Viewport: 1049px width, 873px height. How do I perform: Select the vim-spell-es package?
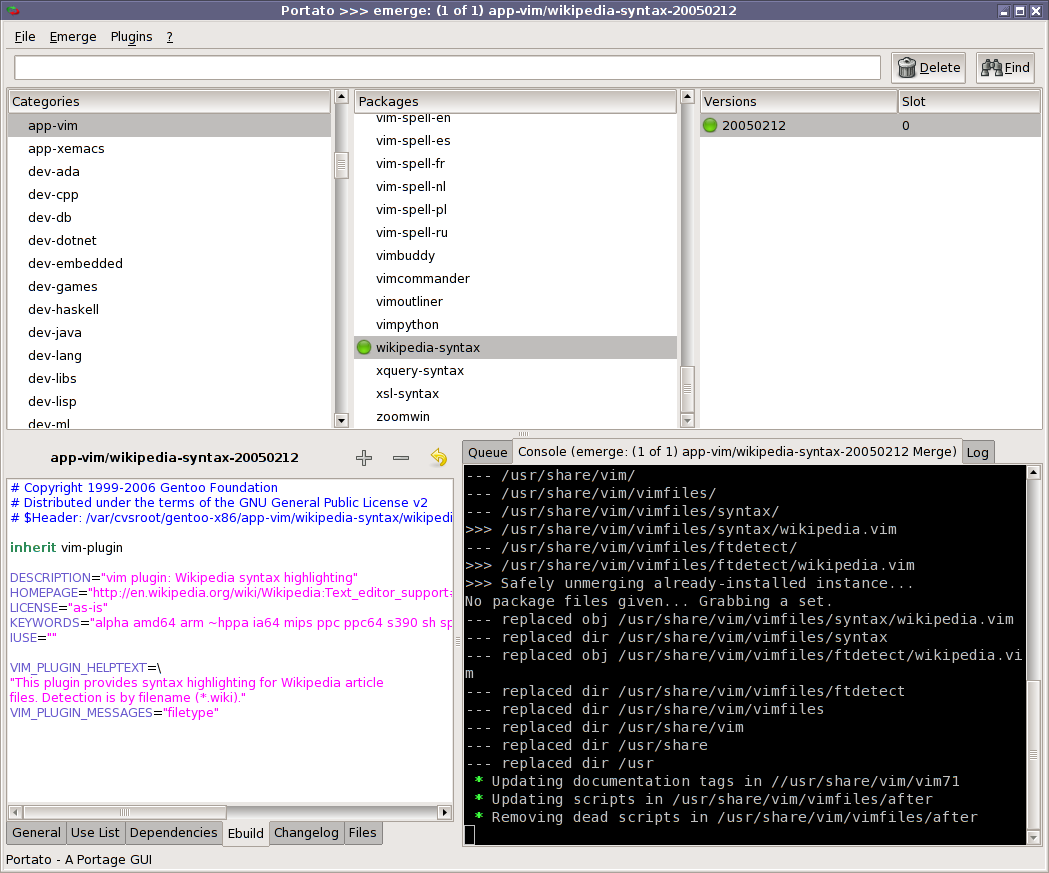point(515,140)
